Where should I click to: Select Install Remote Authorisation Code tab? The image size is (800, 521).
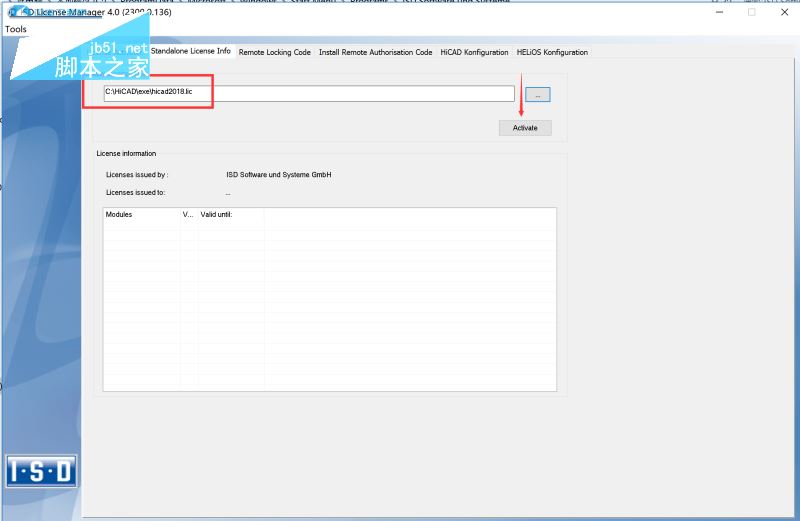pyautogui.click(x=376, y=52)
